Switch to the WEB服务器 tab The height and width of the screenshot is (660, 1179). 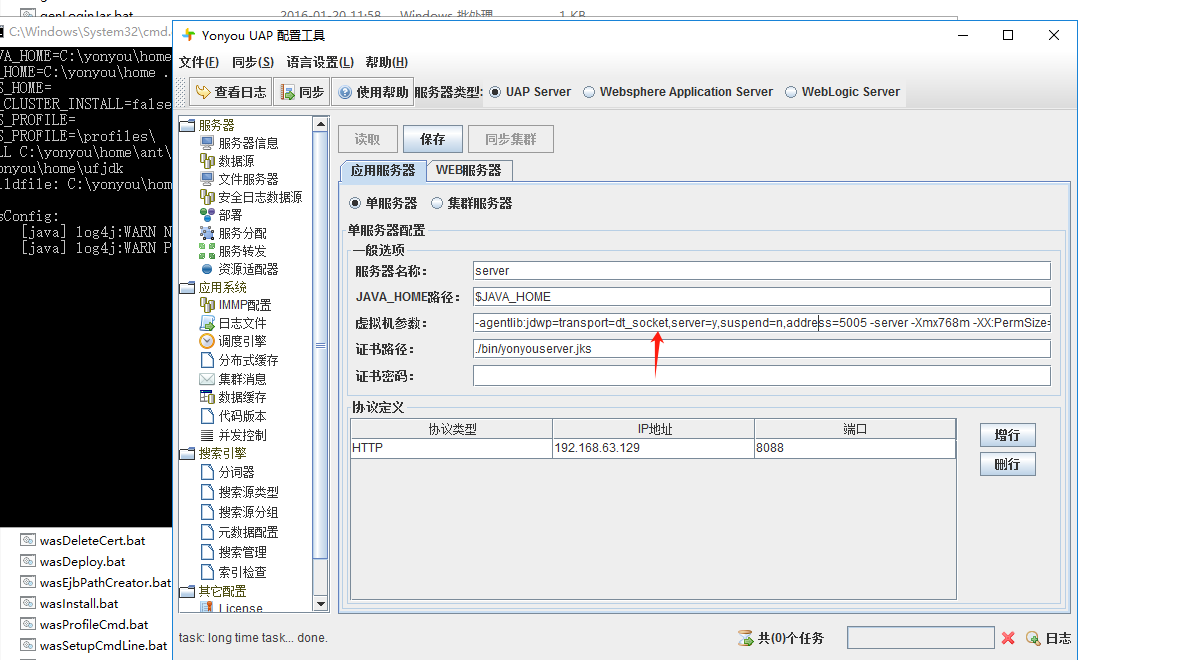tap(469, 171)
